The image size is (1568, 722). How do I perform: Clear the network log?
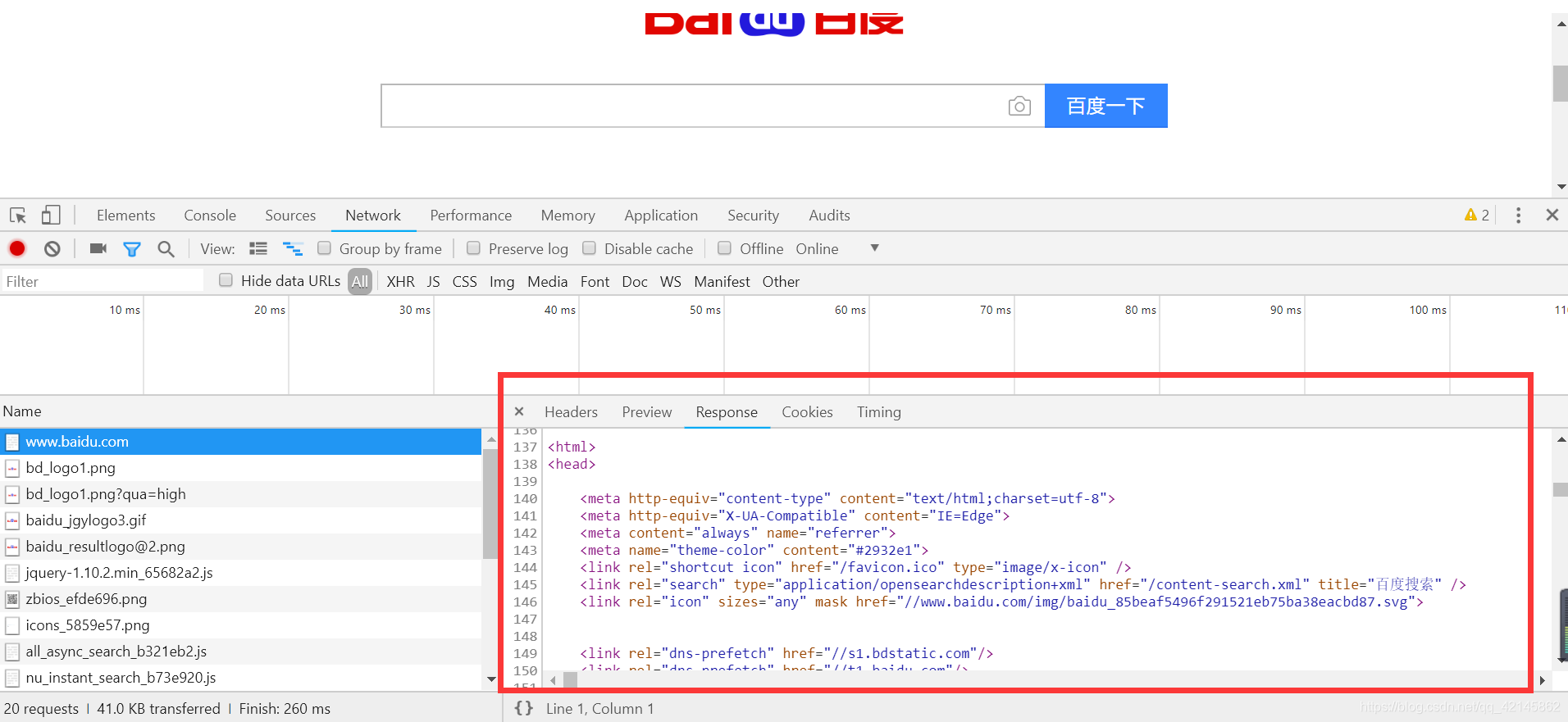(52, 248)
